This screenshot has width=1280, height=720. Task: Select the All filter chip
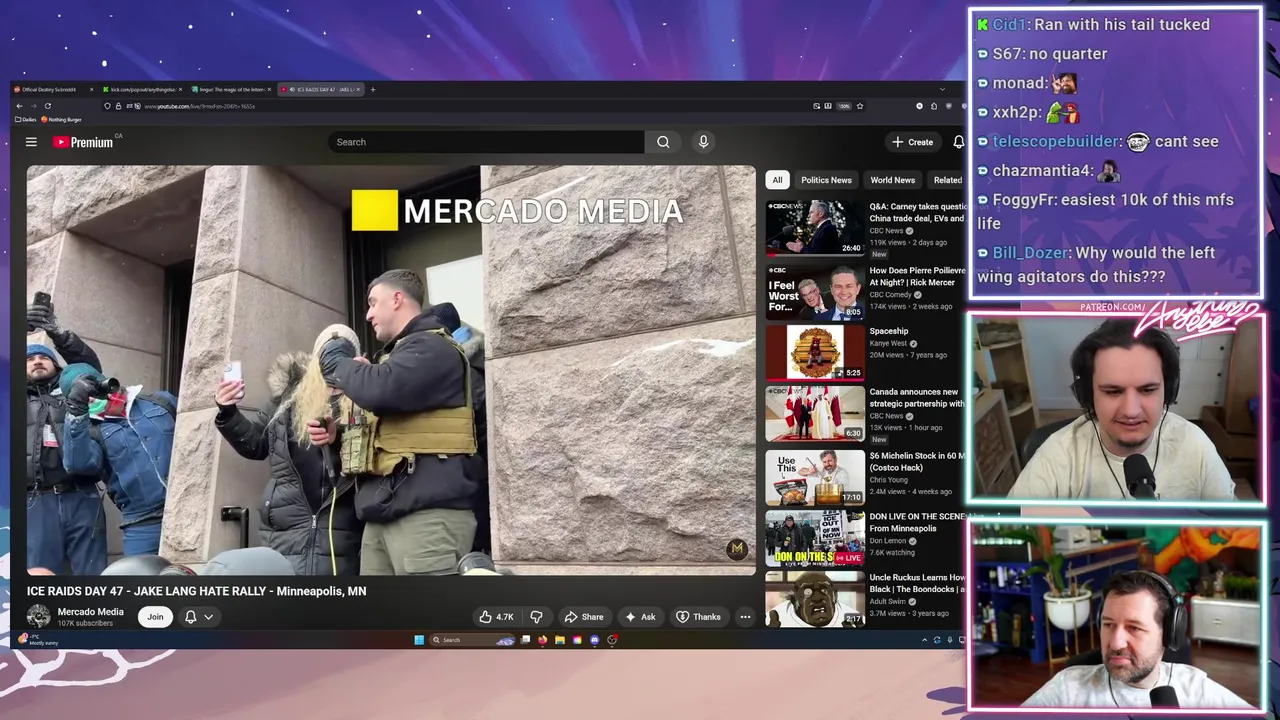(x=777, y=180)
